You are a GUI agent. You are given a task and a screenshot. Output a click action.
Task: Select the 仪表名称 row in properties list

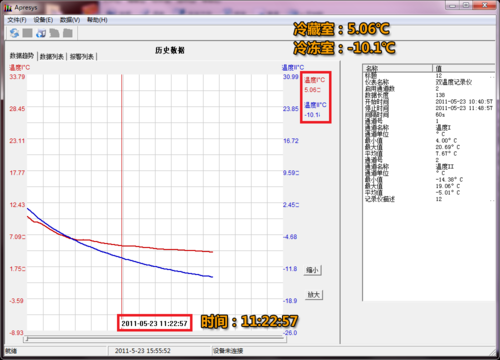(x=429, y=82)
